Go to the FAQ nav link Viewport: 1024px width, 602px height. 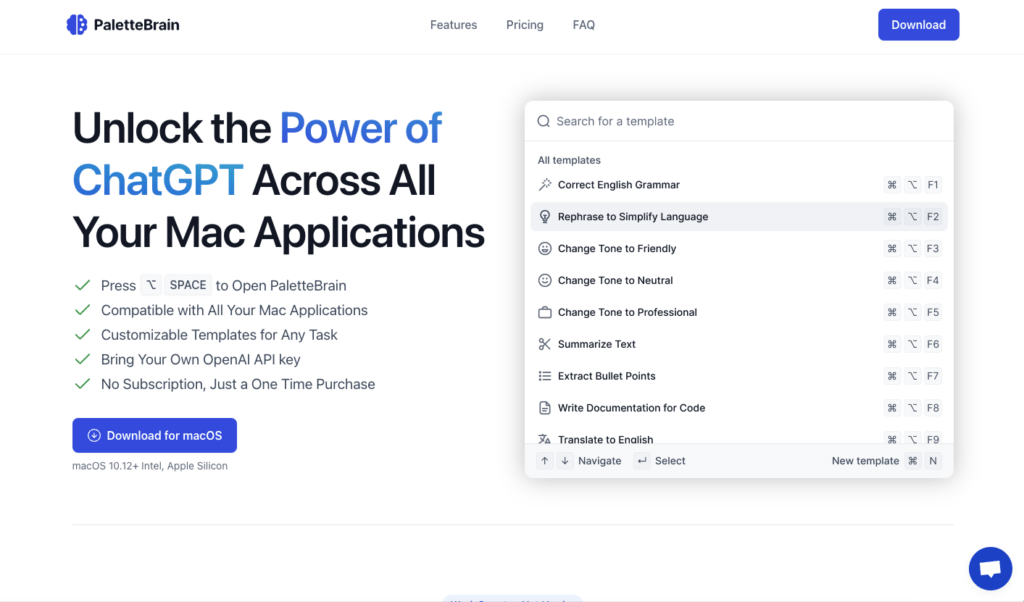[584, 25]
